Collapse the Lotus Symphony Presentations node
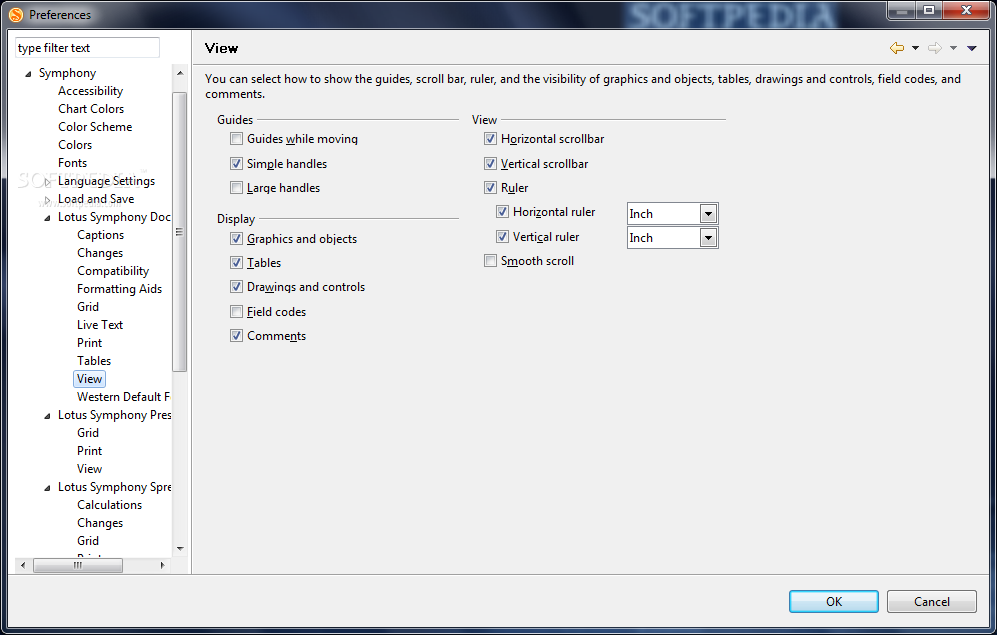The width and height of the screenshot is (997, 635). pos(47,415)
